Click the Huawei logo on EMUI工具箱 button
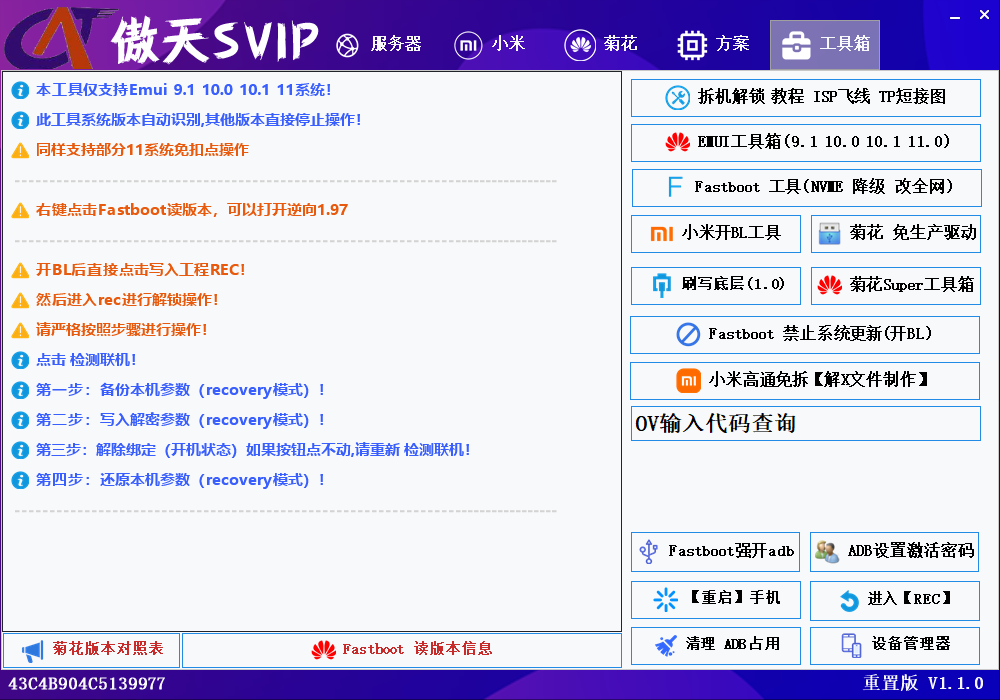This screenshot has width=1000, height=700. point(677,142)
